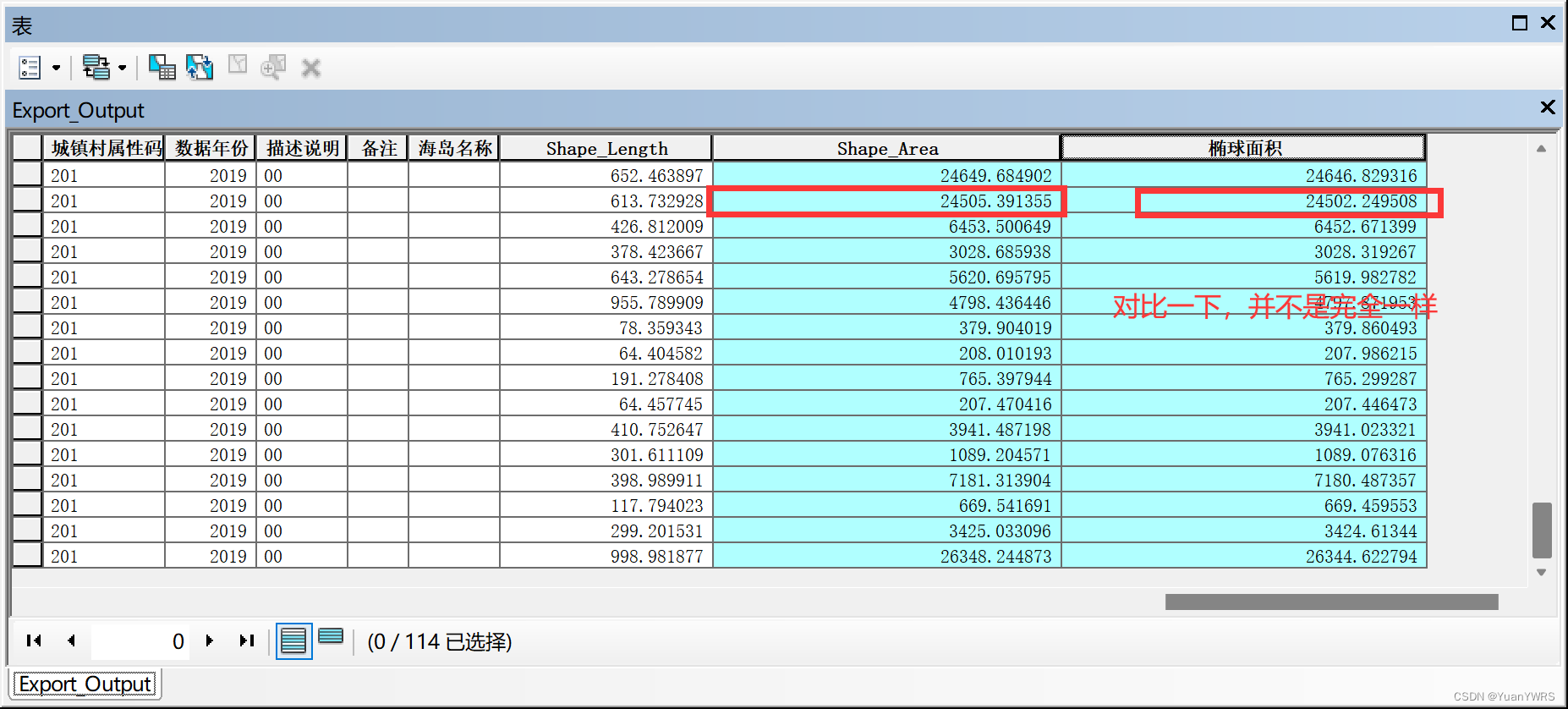Click the Shape_Area cell 3425.033096

pos(887,530)
